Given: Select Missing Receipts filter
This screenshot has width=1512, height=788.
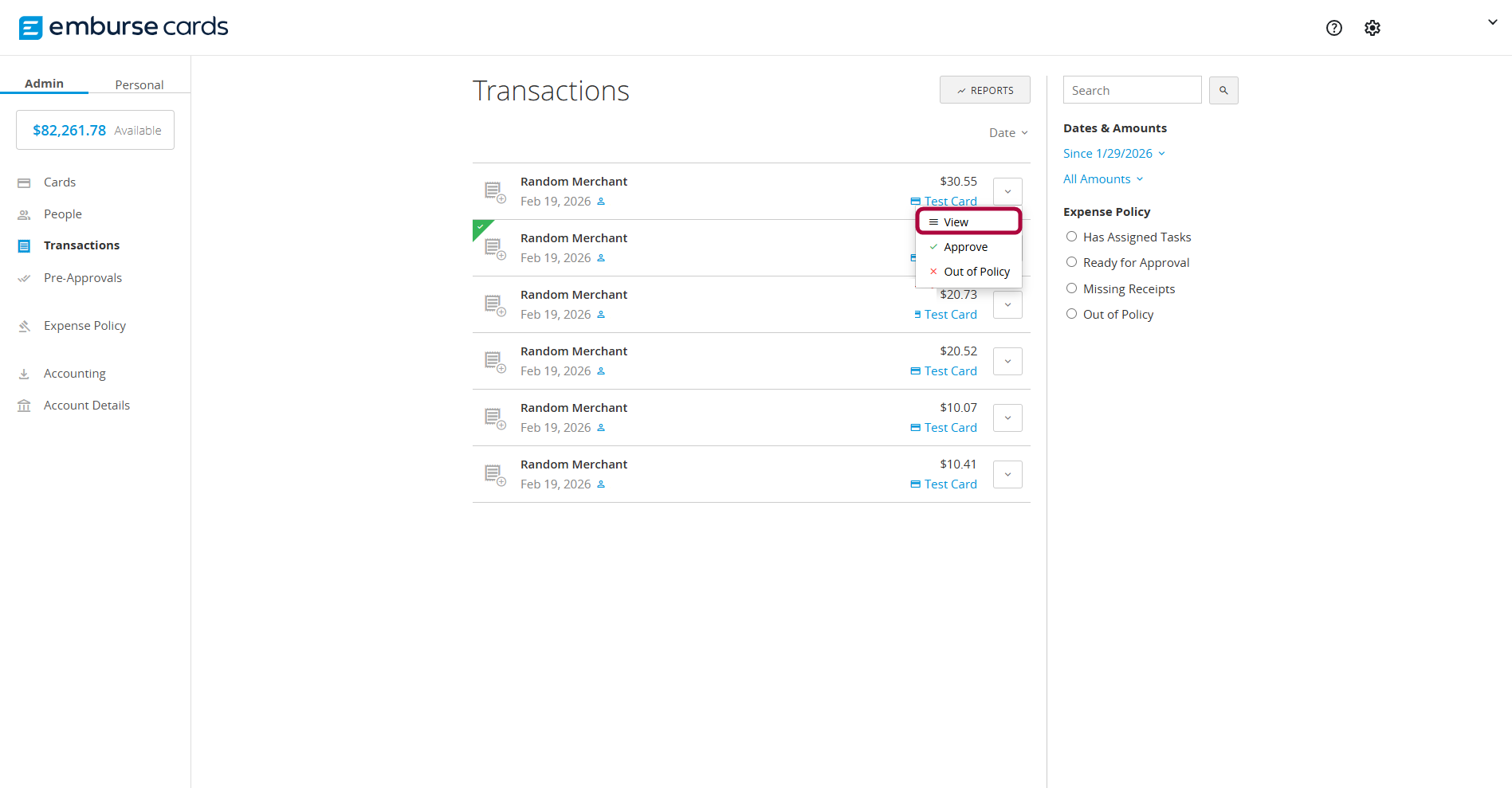Looking at the screenshot, I should tap(1071, 288).
